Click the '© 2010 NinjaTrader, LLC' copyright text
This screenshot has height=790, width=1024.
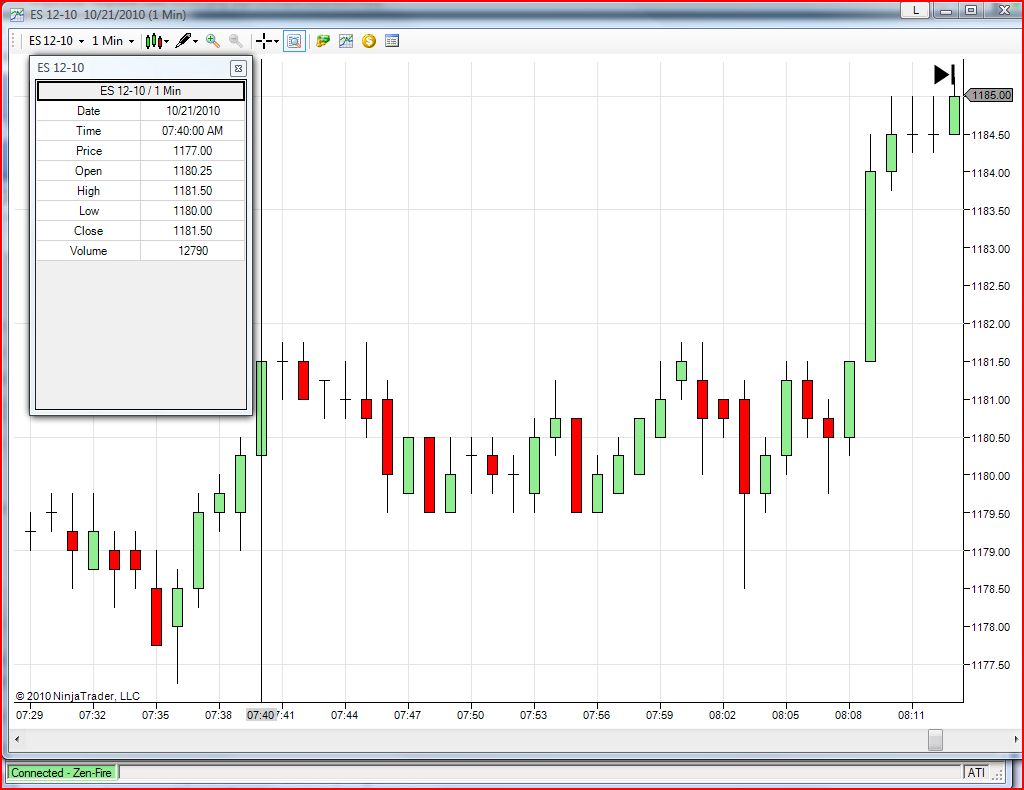[x=78, y=696]
